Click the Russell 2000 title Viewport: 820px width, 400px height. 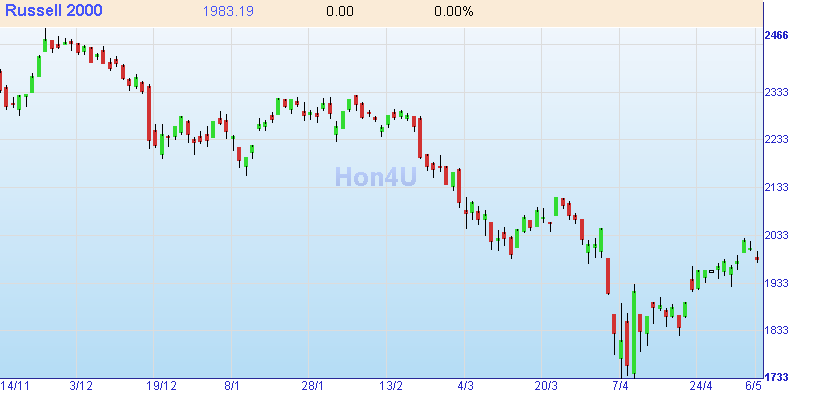54,11
